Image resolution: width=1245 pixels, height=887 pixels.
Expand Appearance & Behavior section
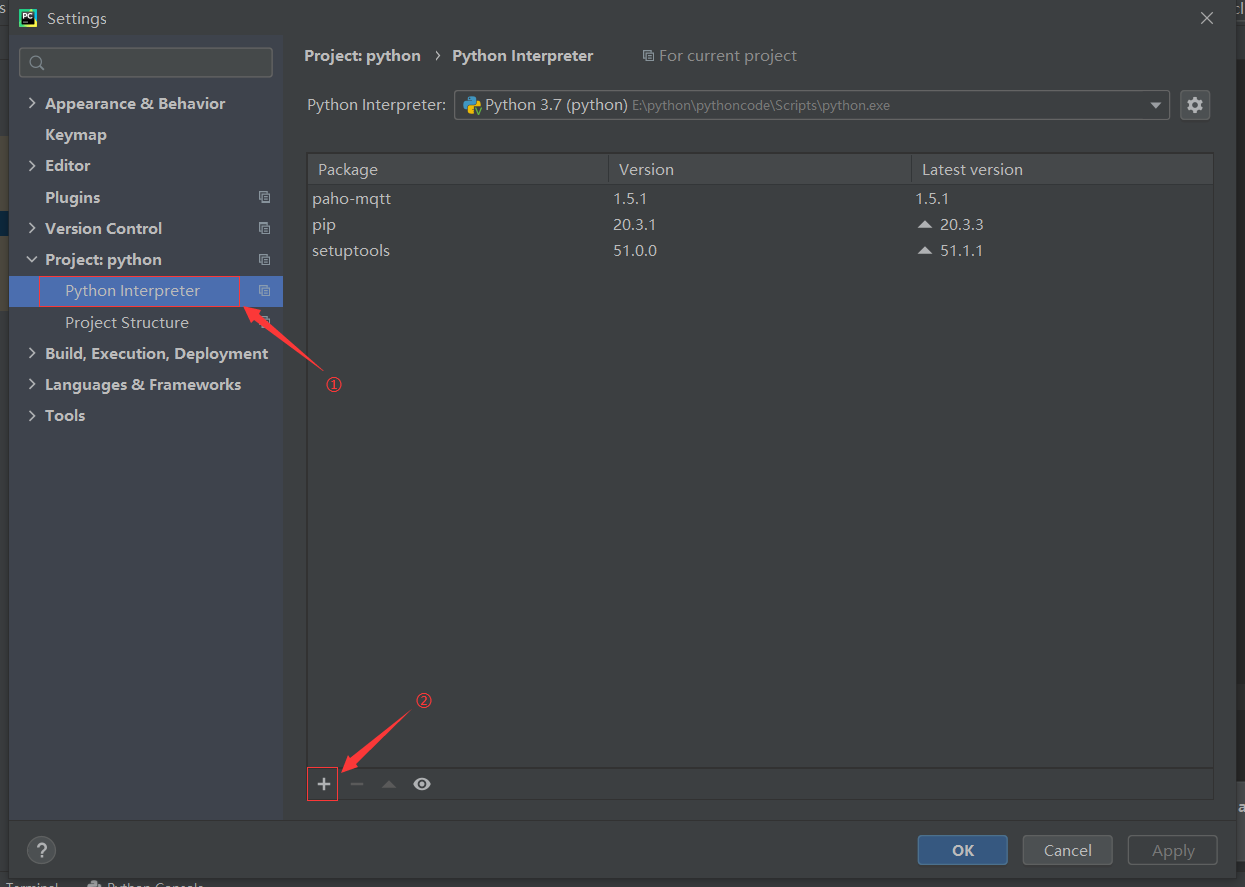pyautogui.click(x=32, y=103)
